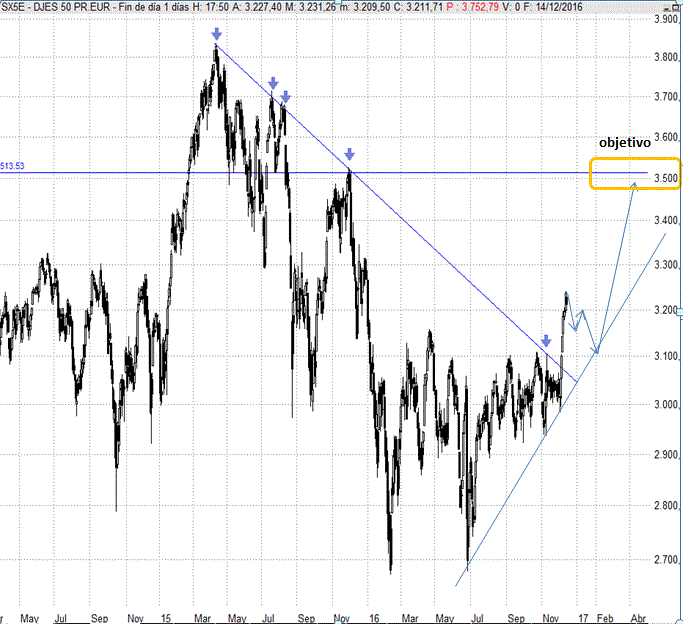Click the year 15 label on time axis
The height and width of the screenshot is (624, 683).
pos(166,618)
